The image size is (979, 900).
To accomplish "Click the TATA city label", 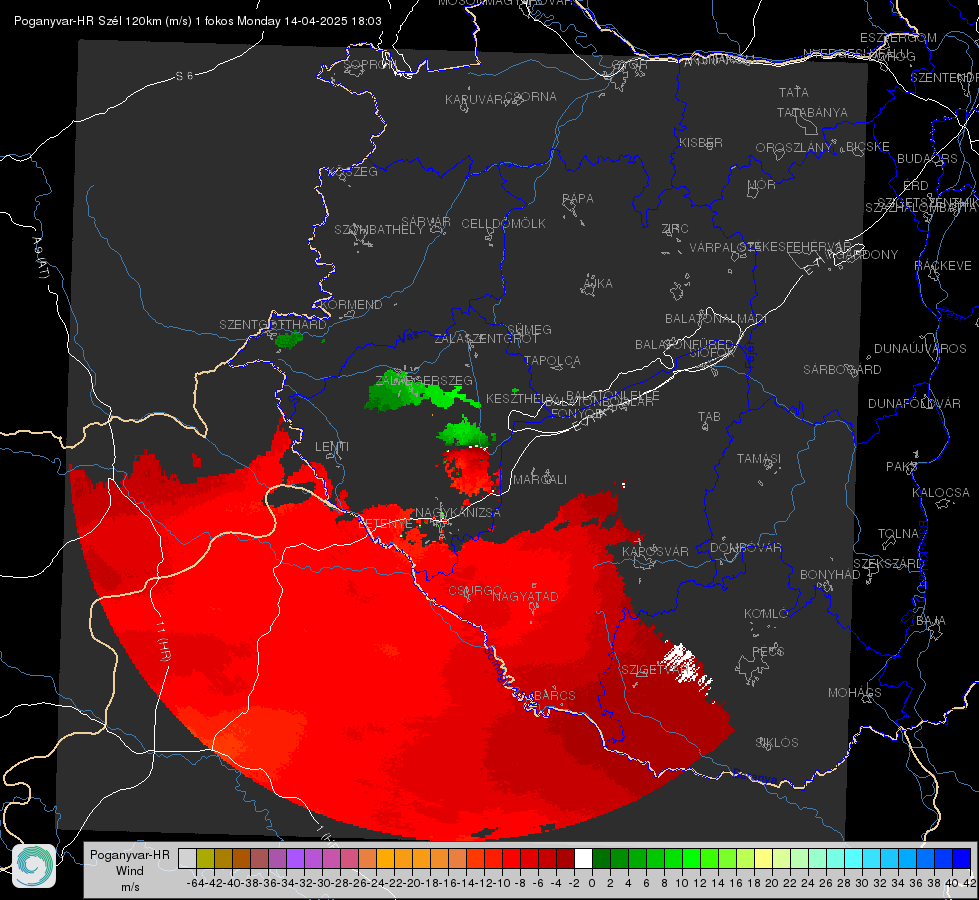I will [x=794, y=92].
